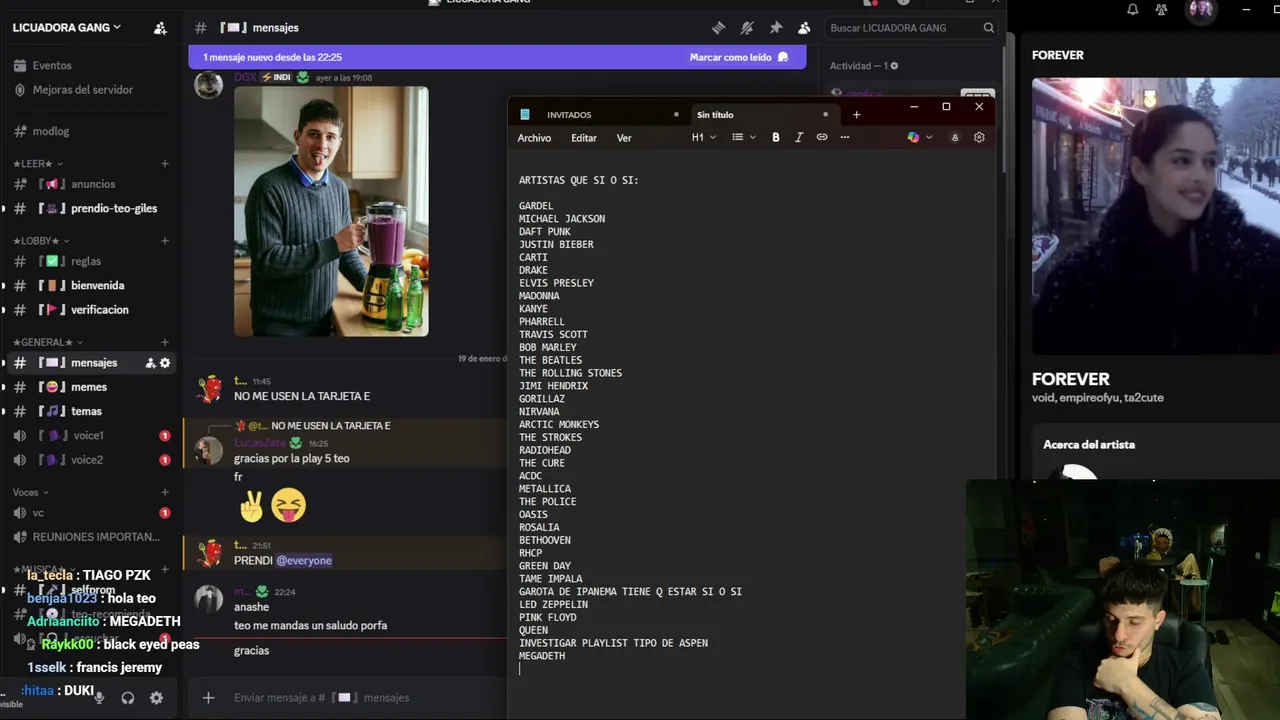Add a channel to LEER category
Viewport: 1280px width, 720px height.
tap(165, 163)
